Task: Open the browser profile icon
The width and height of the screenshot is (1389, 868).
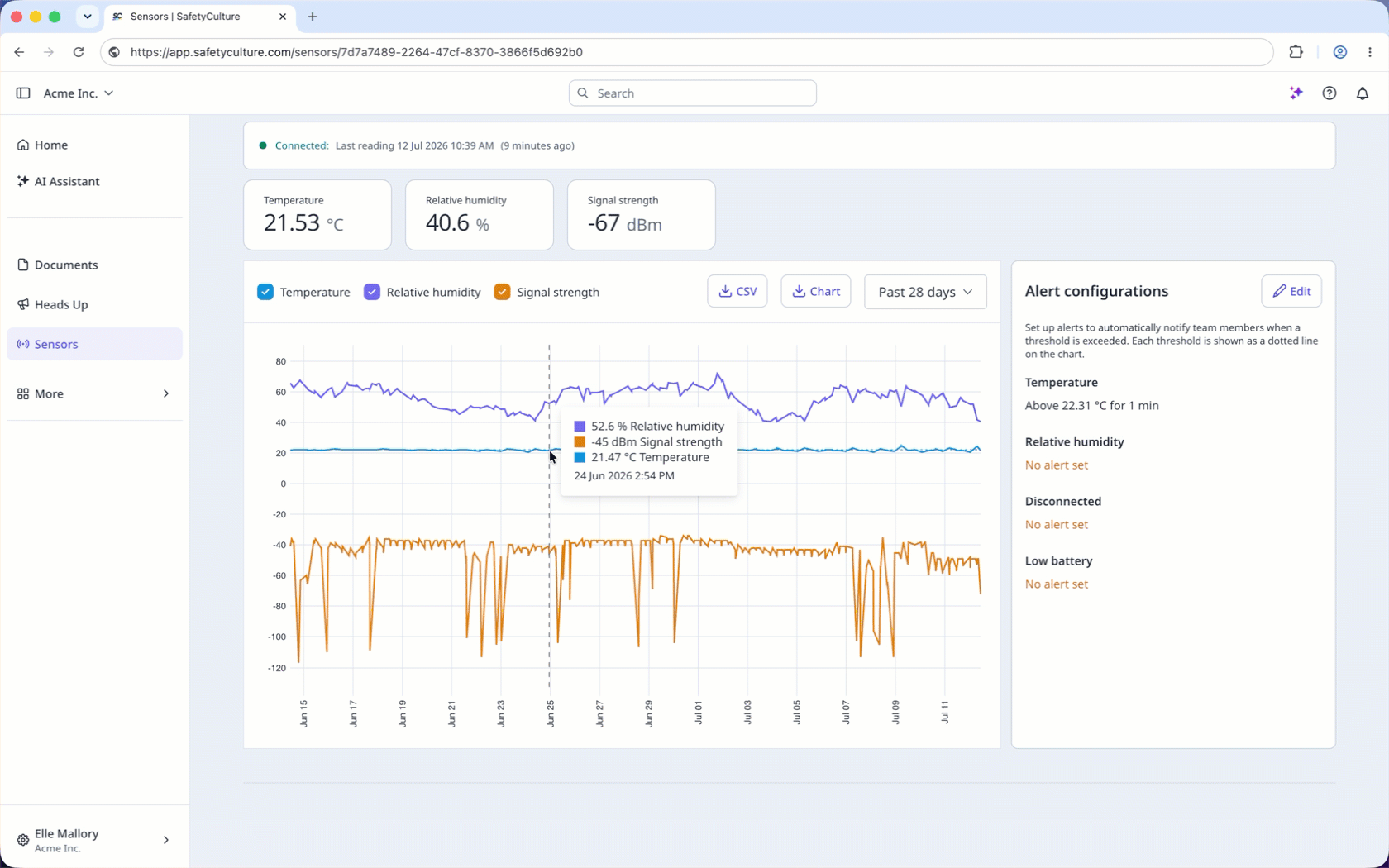Action: click(1340, 52)
